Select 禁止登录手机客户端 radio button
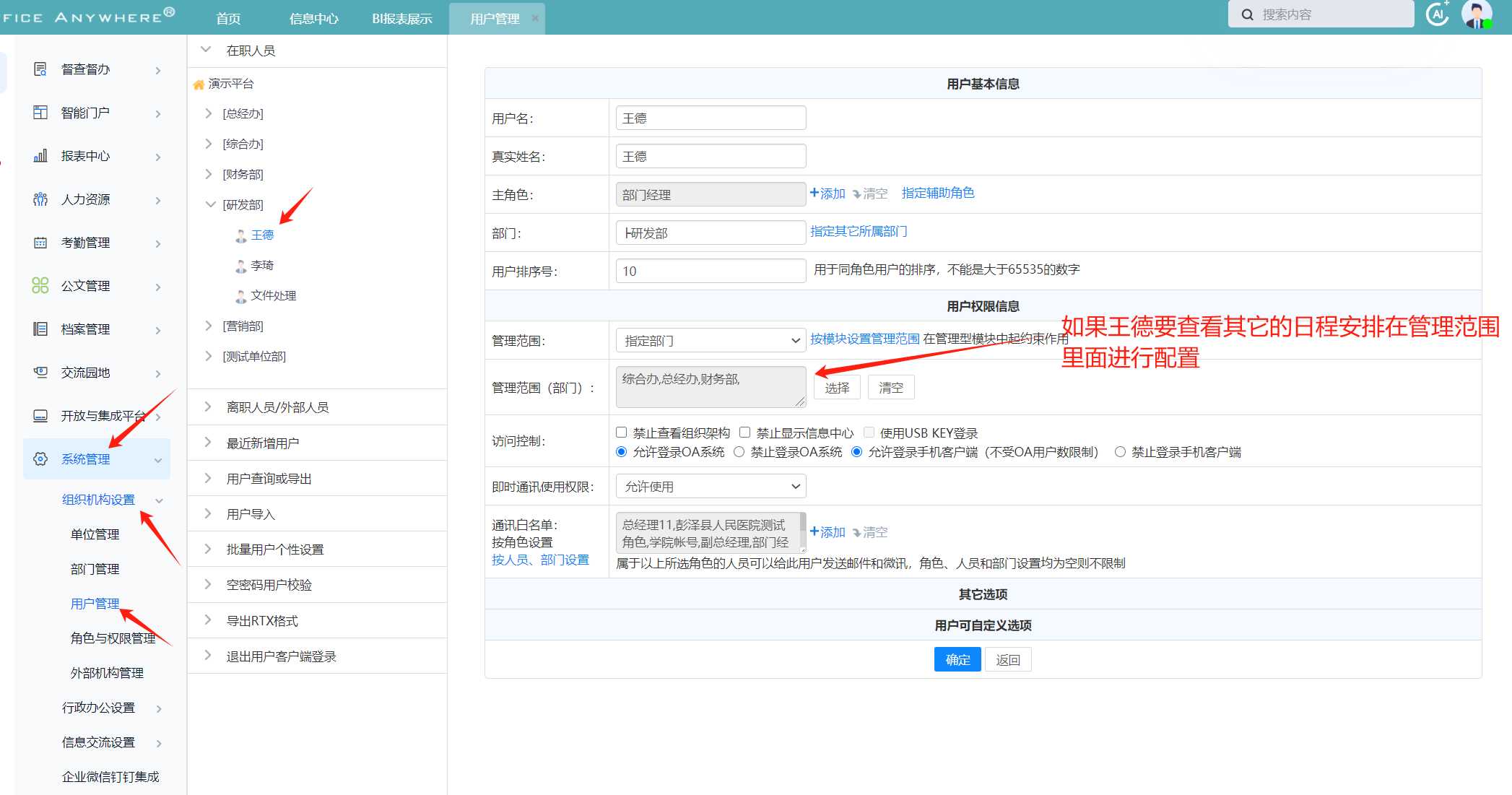 1120,452
